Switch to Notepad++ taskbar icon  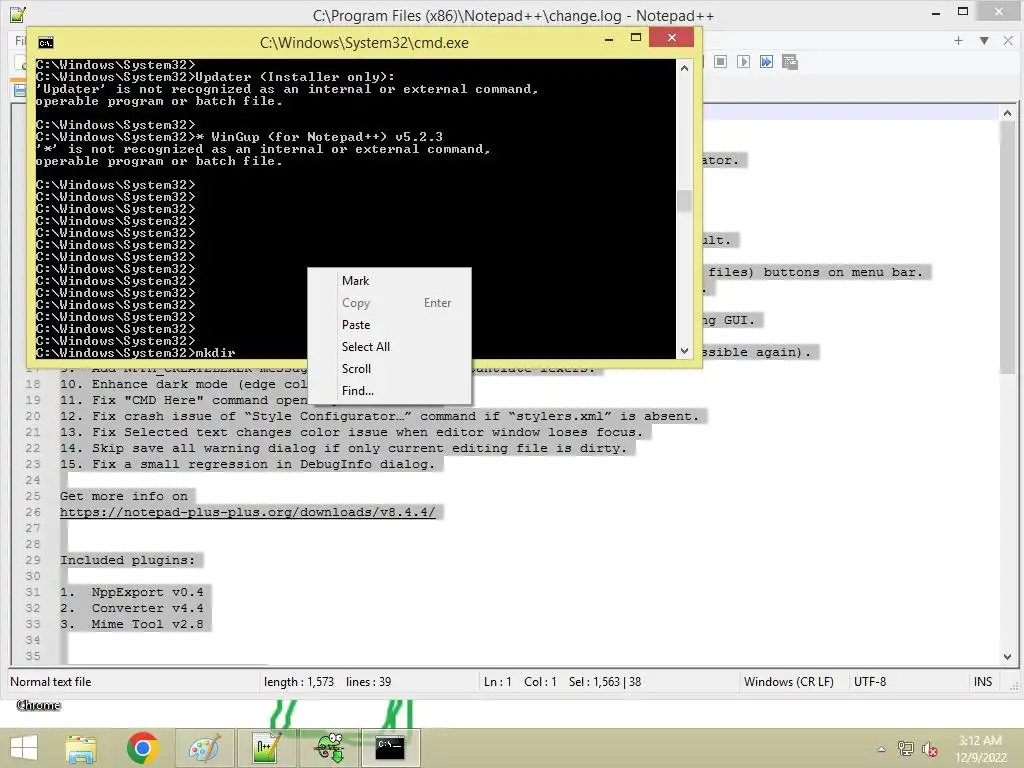[266, 748]
